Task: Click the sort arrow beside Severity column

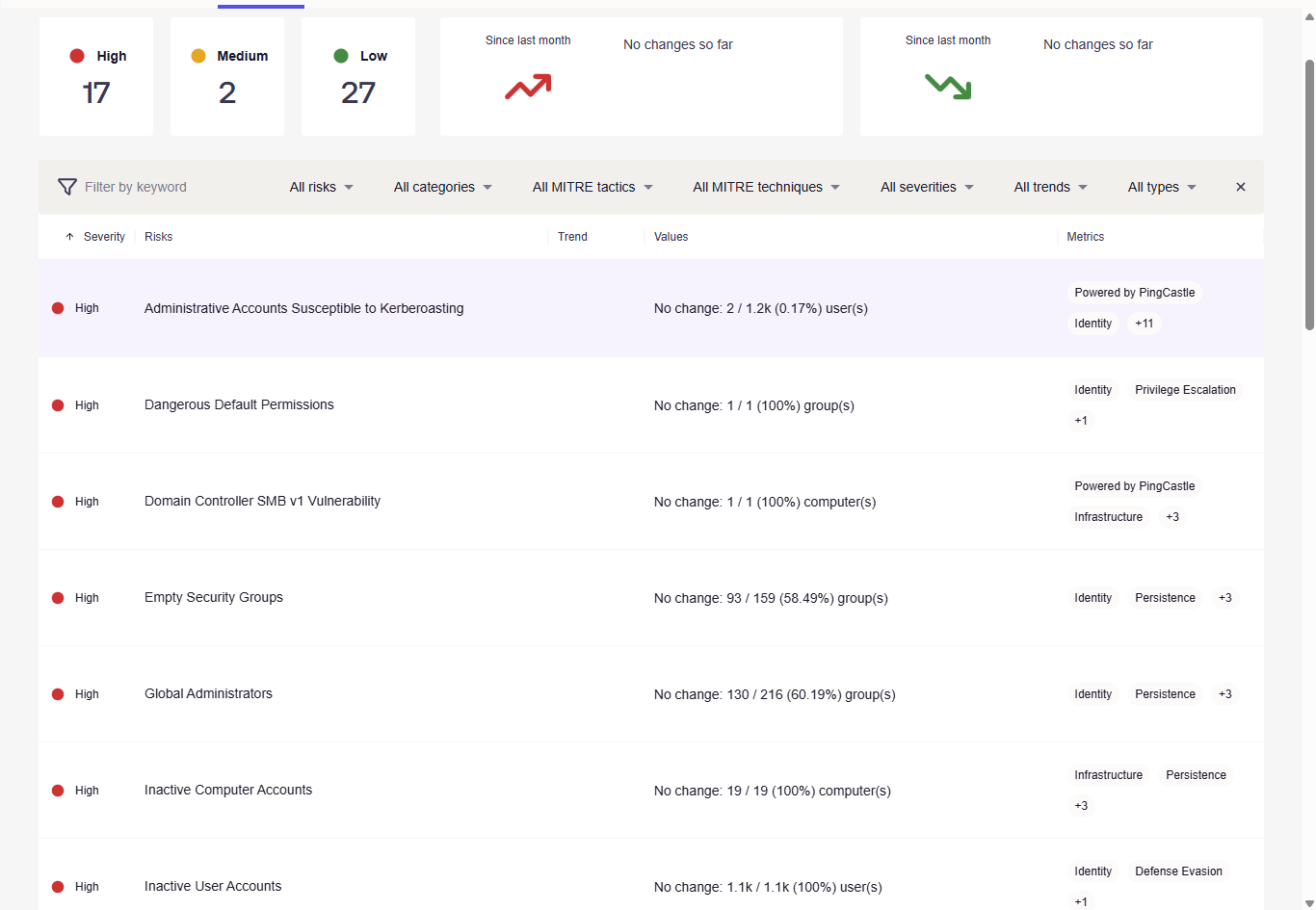Action: (x=68, y=236)
